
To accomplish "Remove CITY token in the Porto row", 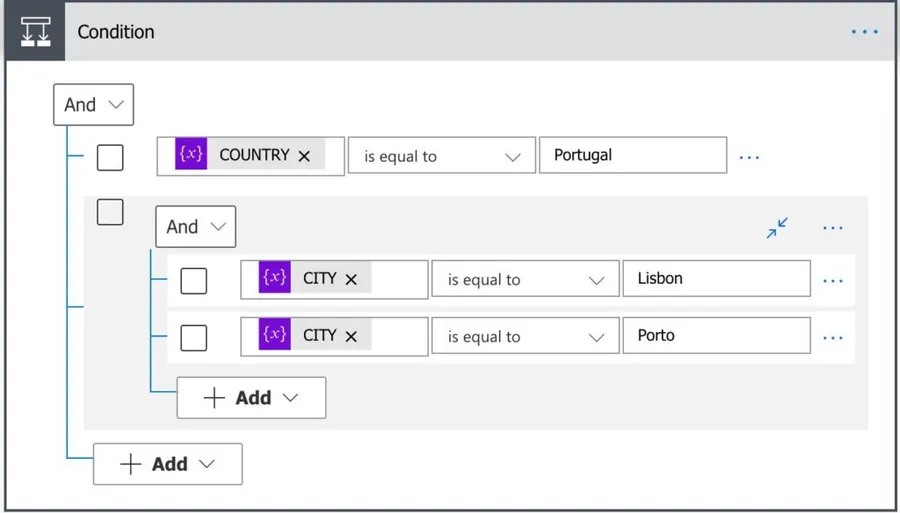I will tap(351, 337).
